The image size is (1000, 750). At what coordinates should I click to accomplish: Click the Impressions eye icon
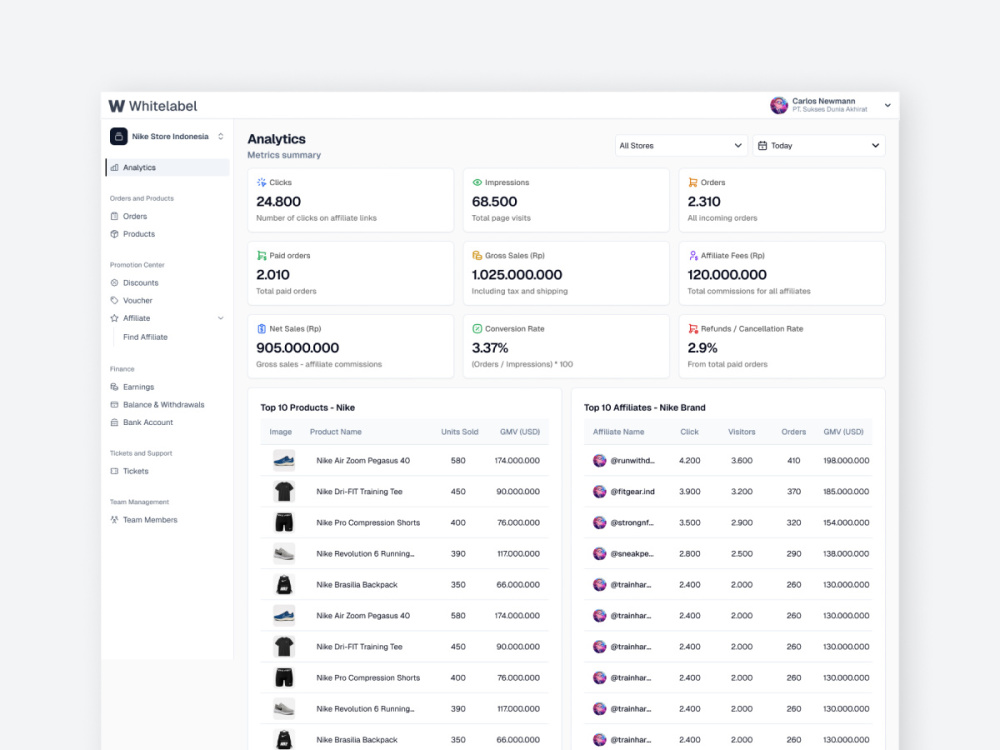(x=477, y=182)
